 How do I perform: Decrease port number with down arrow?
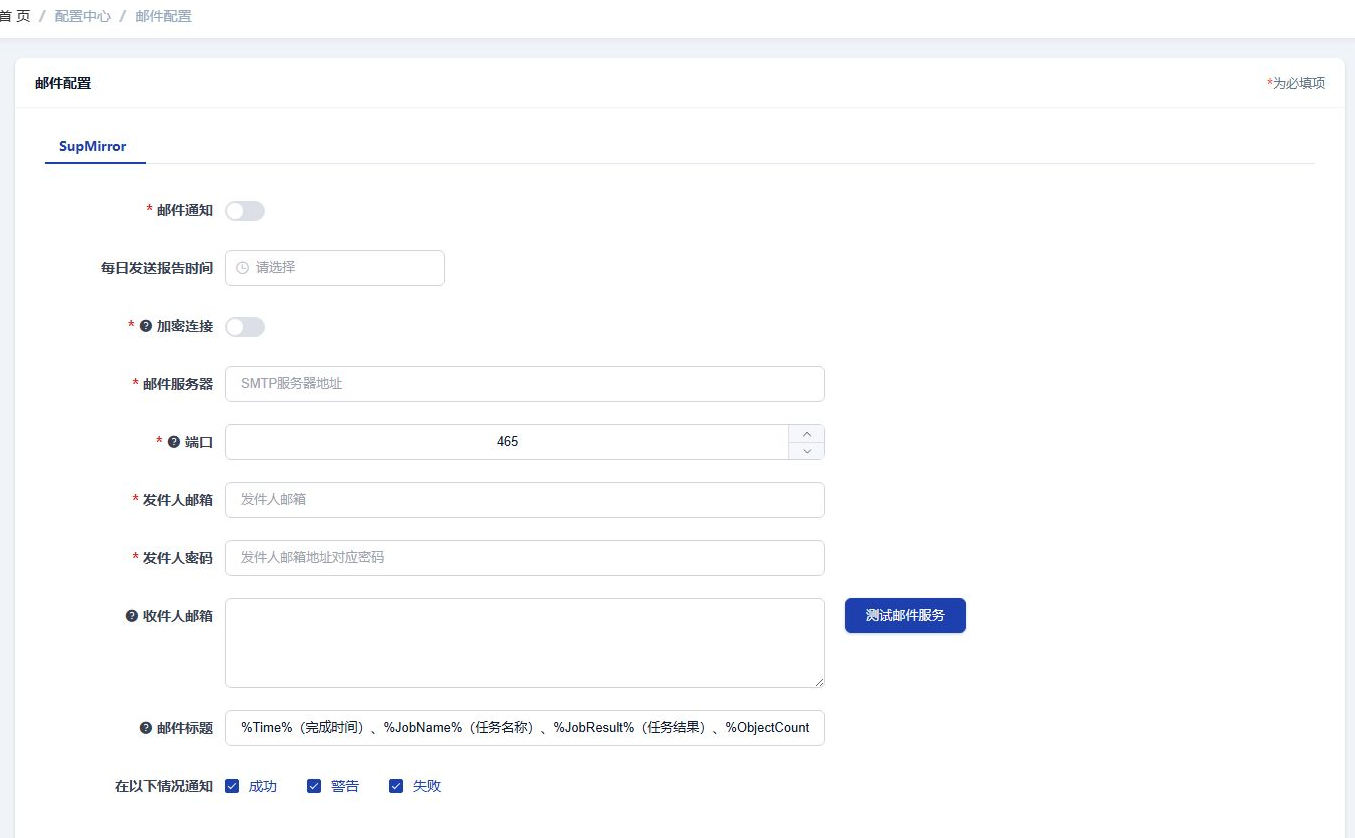point(807,451)
